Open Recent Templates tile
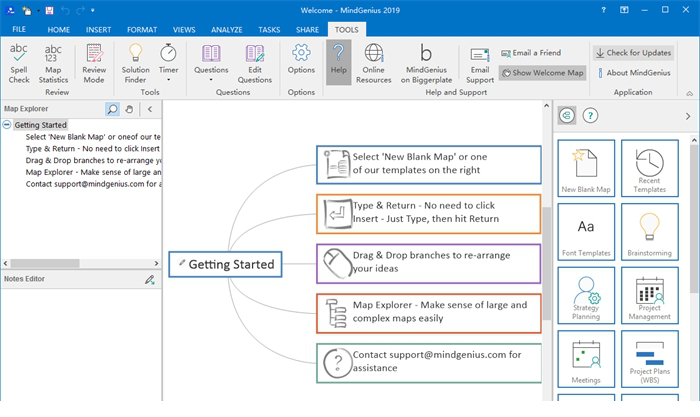 click(x=649, y=168)
